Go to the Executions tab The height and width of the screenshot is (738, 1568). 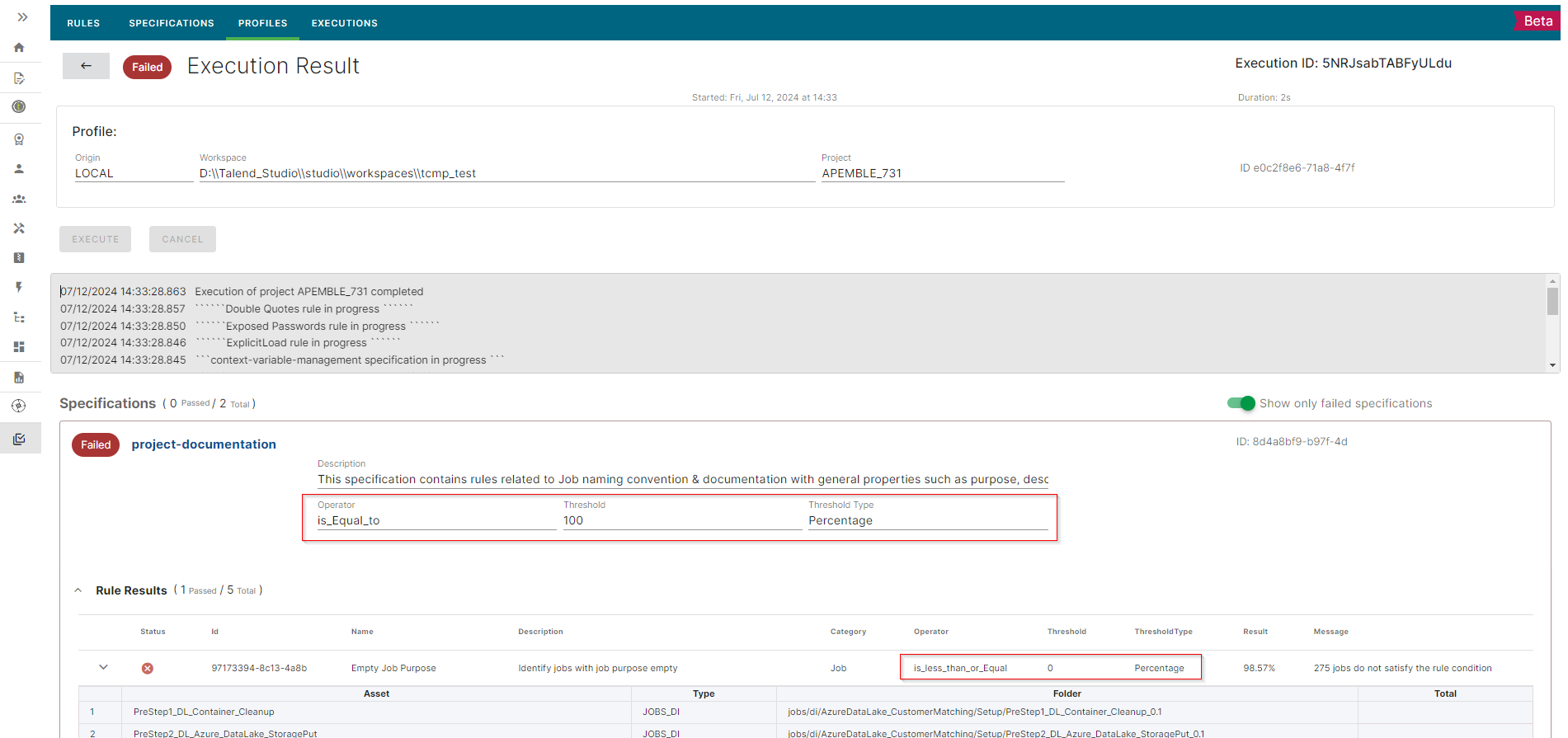pos(344,23)
